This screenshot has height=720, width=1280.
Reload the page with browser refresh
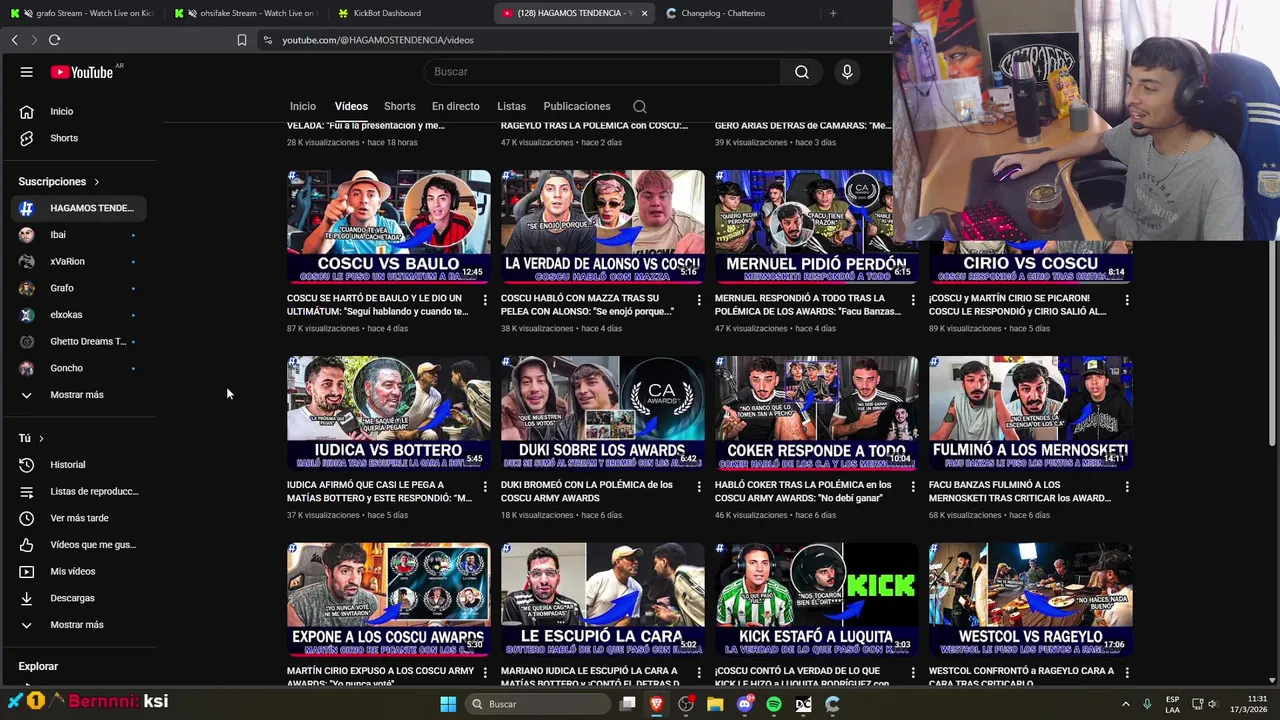54,40
